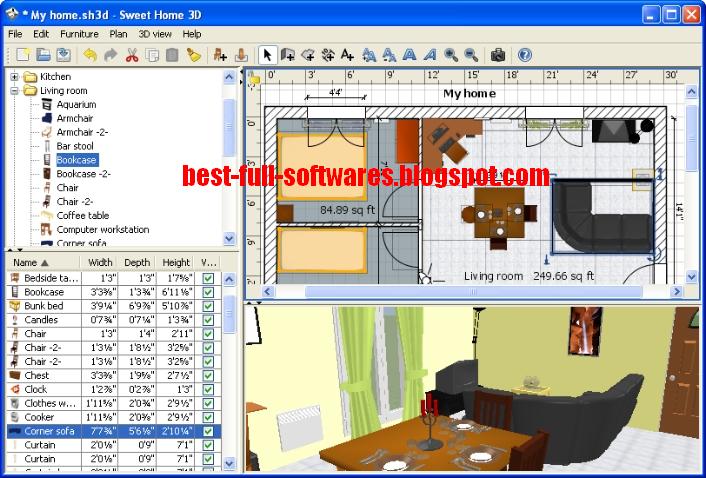Open the Help menu
This screenshot has width=706, height=478.
coord(192,34)
